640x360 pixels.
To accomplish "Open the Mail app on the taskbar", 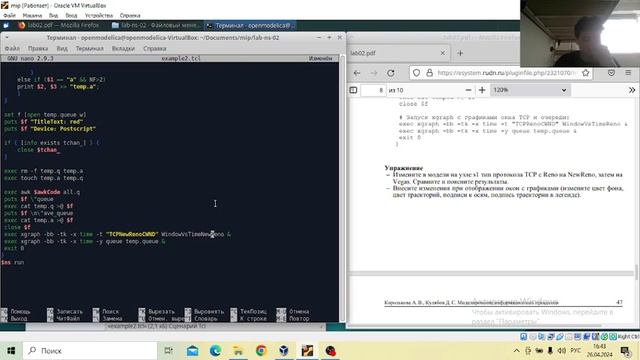I will click(192, 351).
